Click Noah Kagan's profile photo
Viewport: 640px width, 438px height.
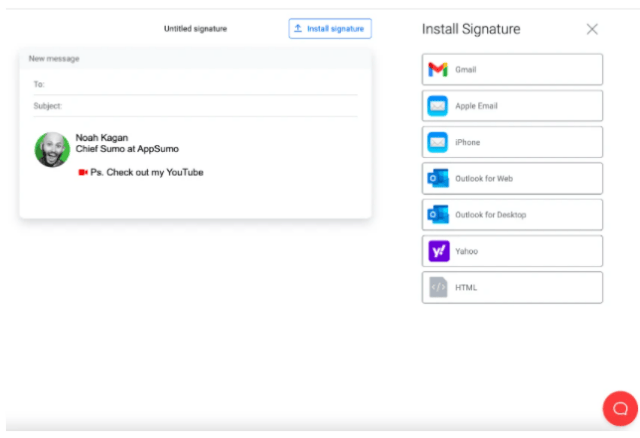(52, 149)
